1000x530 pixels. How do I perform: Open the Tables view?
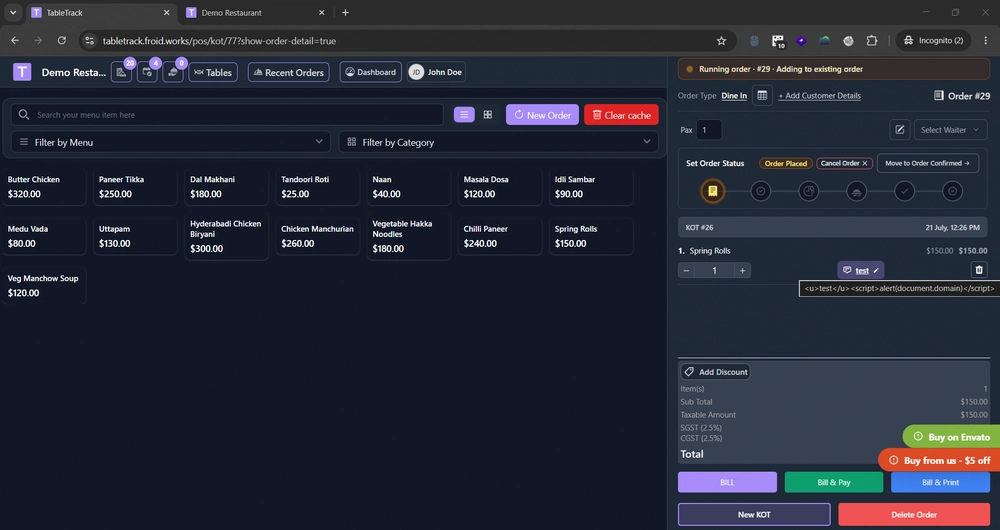(x=213, y=72)
